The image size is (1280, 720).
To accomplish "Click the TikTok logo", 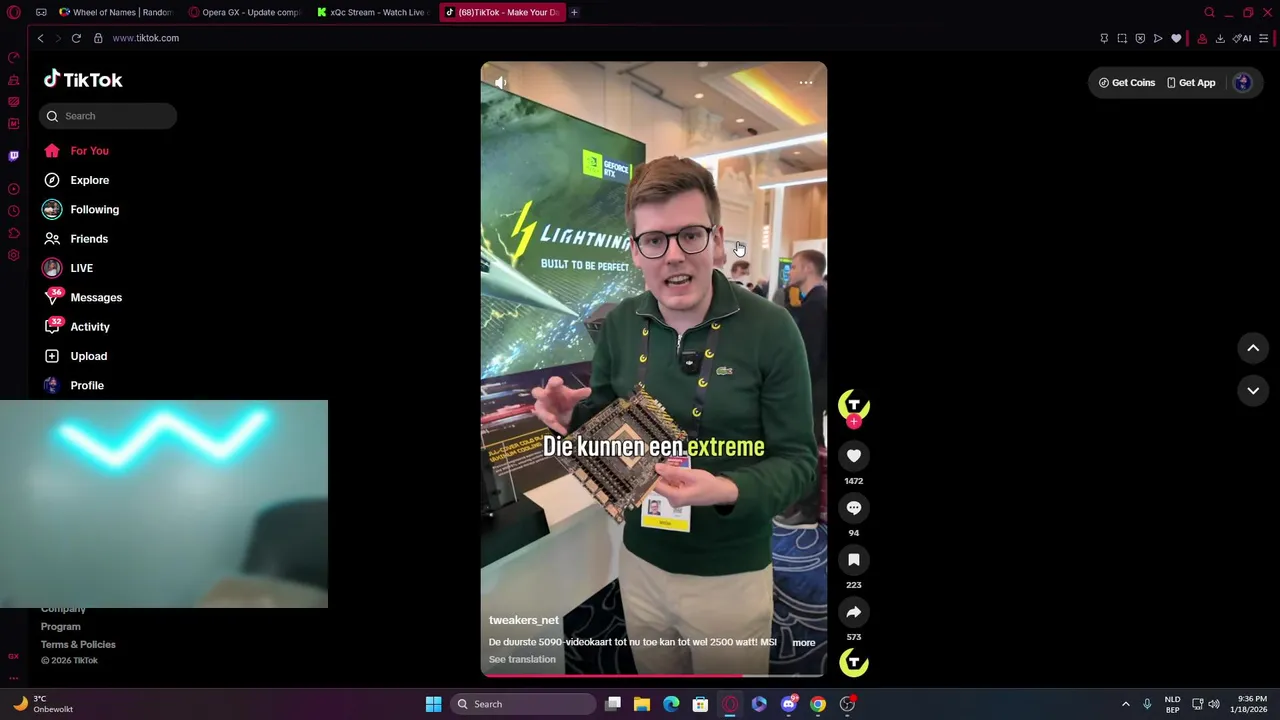I will [83, 80].
